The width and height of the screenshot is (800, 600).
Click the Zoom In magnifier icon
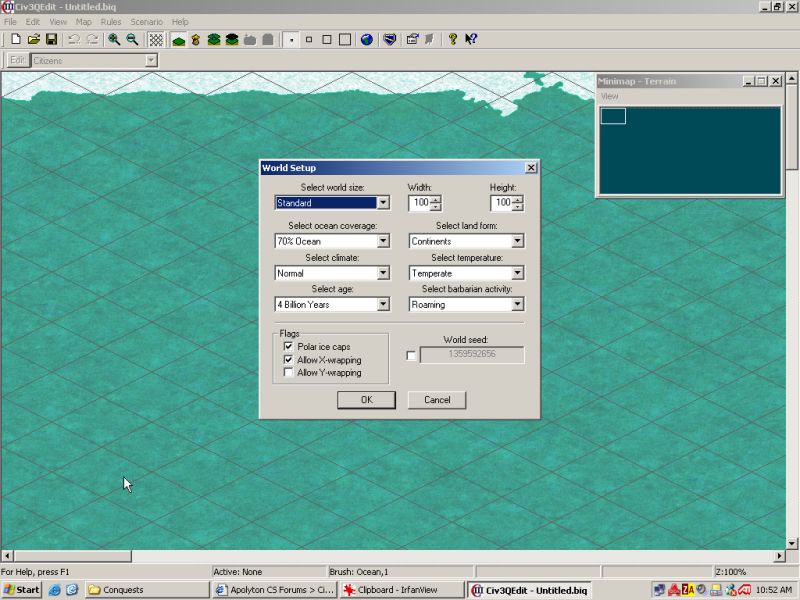click(x=114, y=40)
